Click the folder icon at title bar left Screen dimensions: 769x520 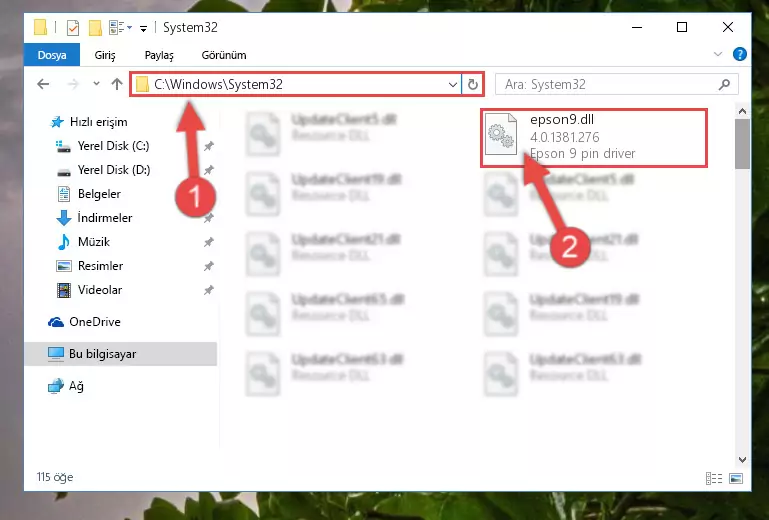(40, 27)
